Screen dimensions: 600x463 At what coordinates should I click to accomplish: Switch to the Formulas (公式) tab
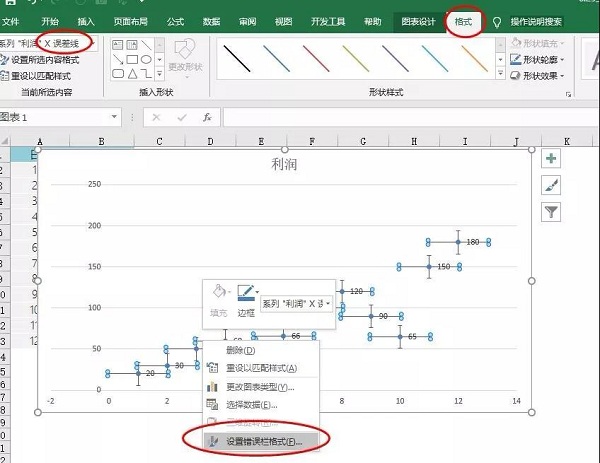[x=175, y=22]
